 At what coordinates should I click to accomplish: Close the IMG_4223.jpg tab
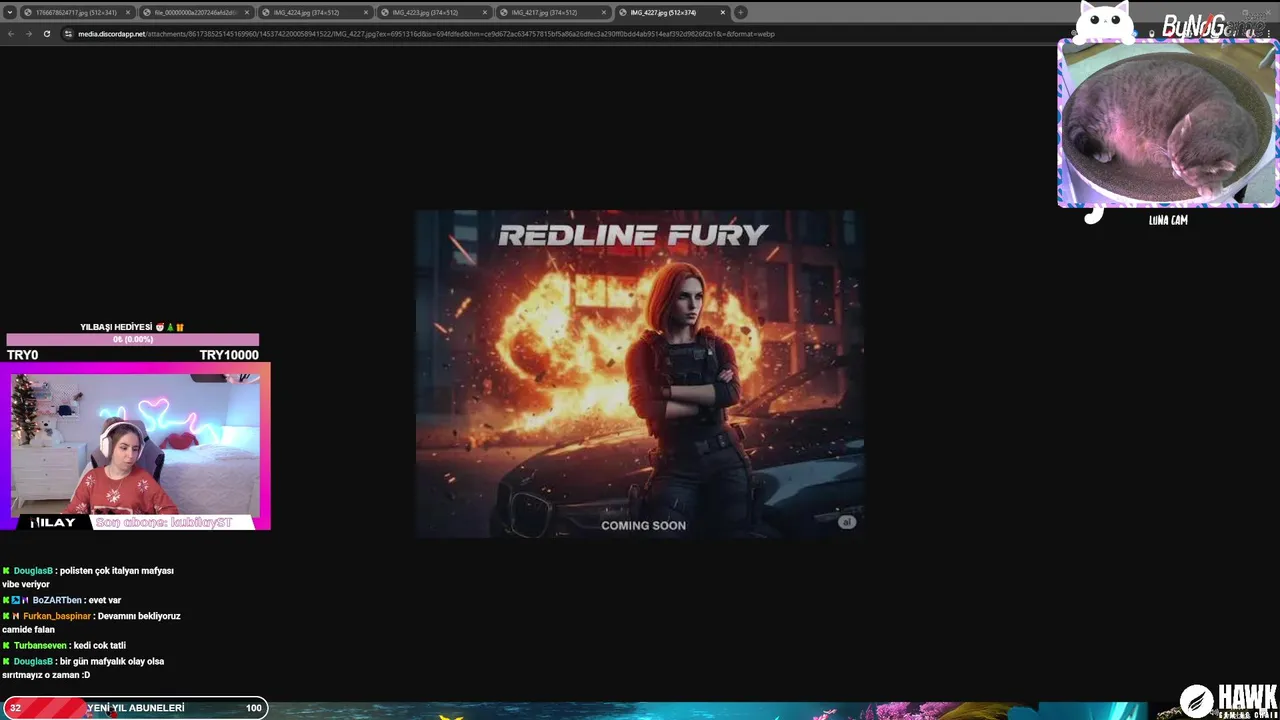point(485,12)
